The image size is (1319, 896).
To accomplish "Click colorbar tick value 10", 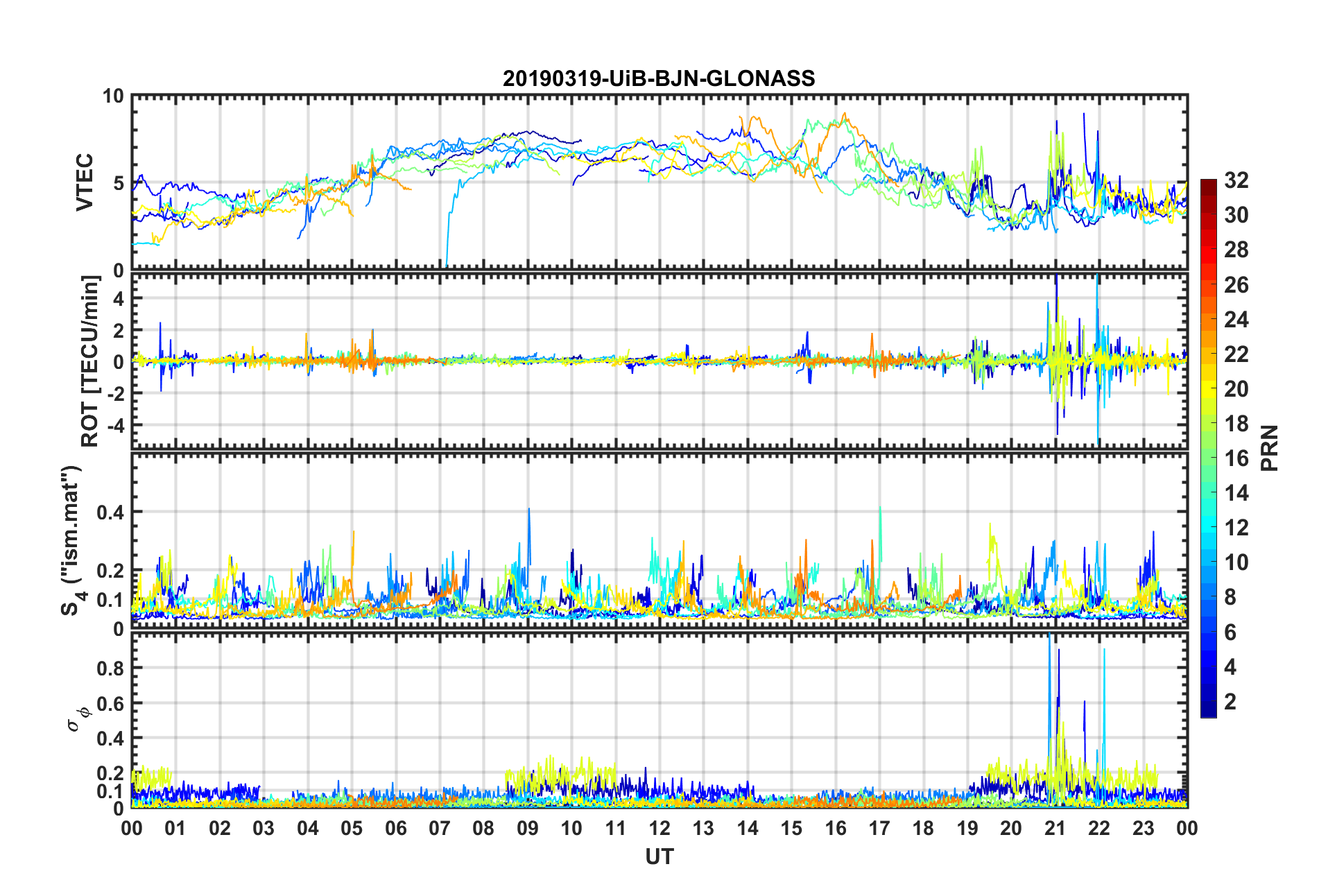I will 1236,562.
